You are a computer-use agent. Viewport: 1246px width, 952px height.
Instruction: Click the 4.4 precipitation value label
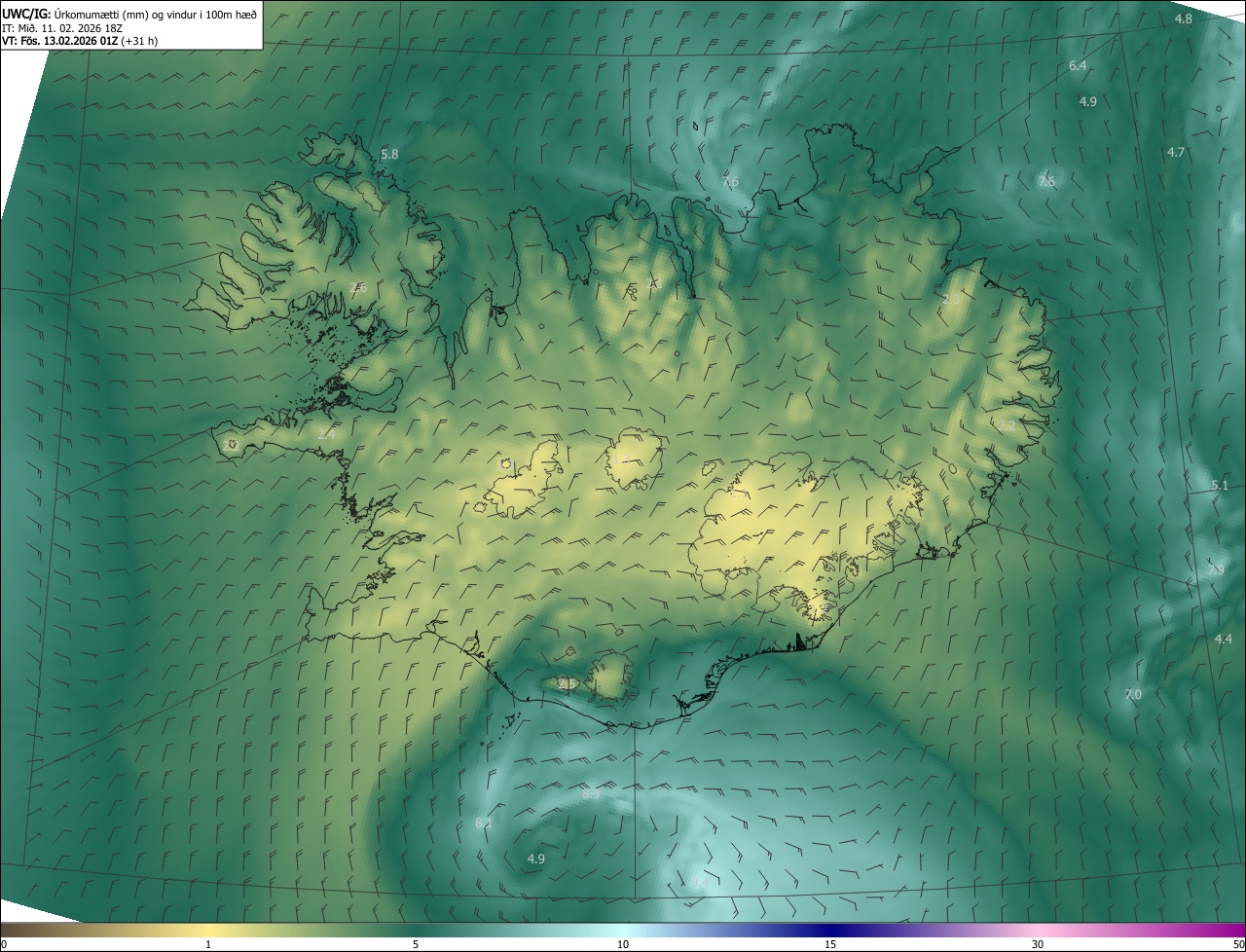(x=1224, y=639)
